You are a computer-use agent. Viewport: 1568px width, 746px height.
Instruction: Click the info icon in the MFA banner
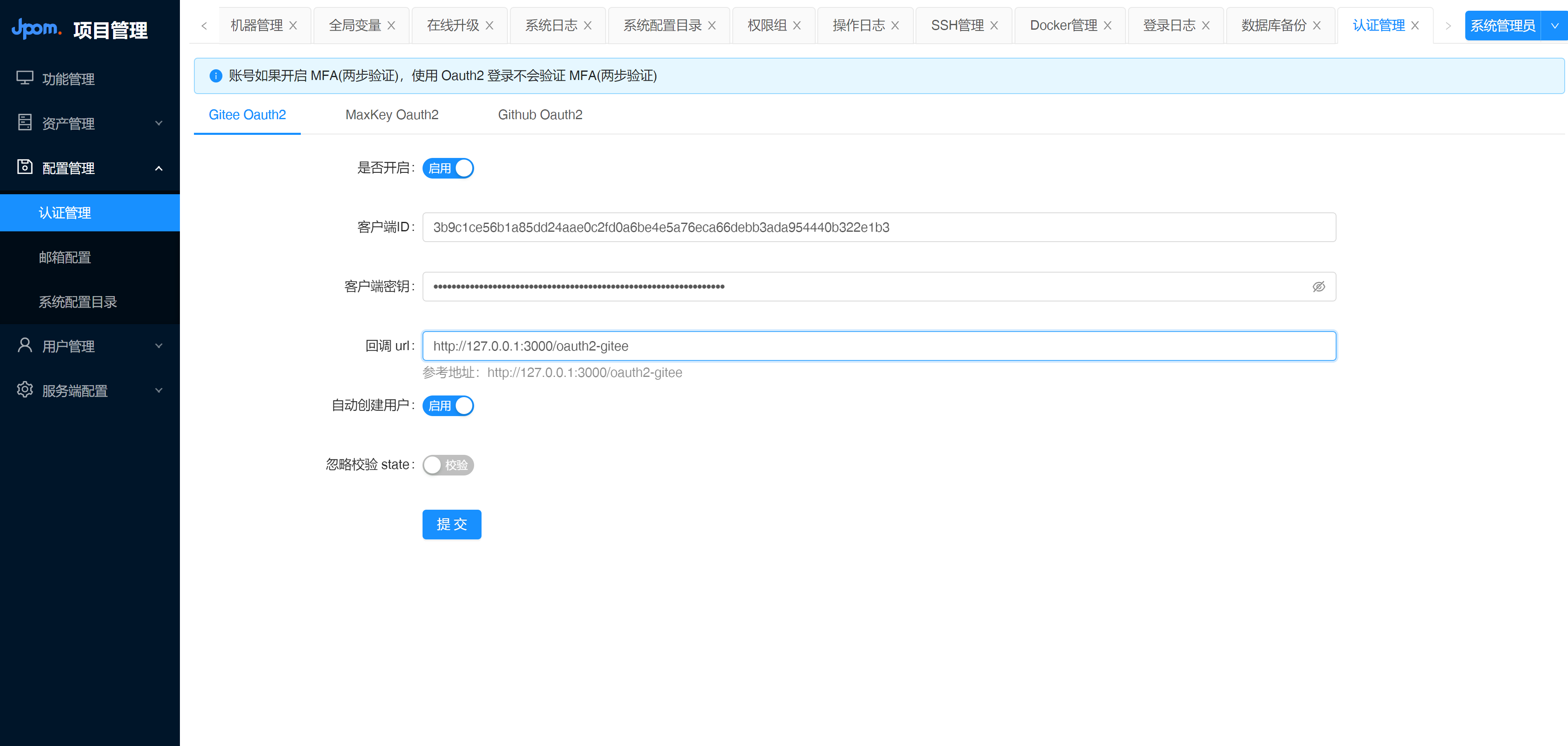point(215,75)
